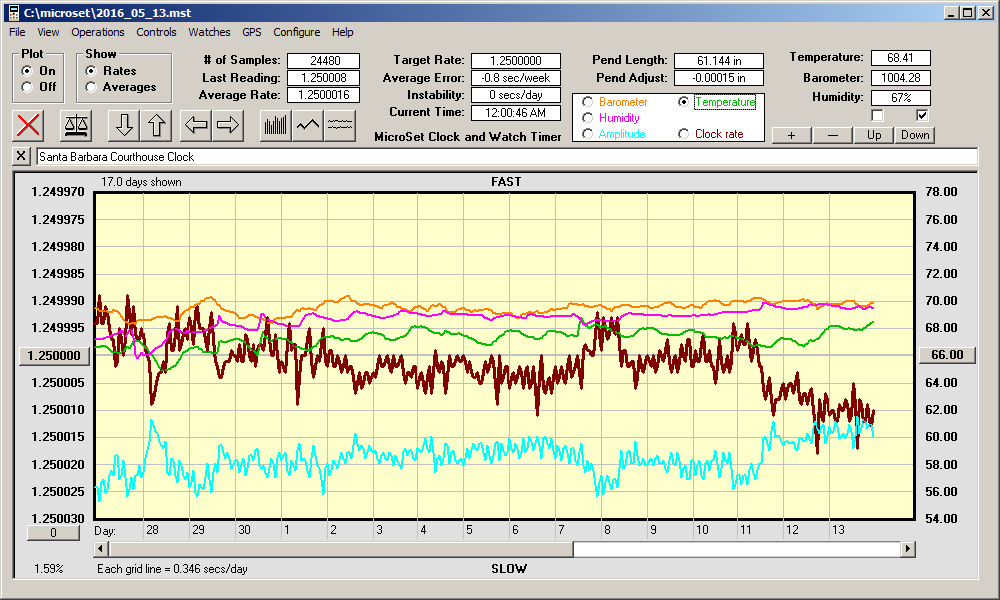Select Plot On radio button
Image resolution: width=1000 pixels, height=600 pixels.
[27, 71]
